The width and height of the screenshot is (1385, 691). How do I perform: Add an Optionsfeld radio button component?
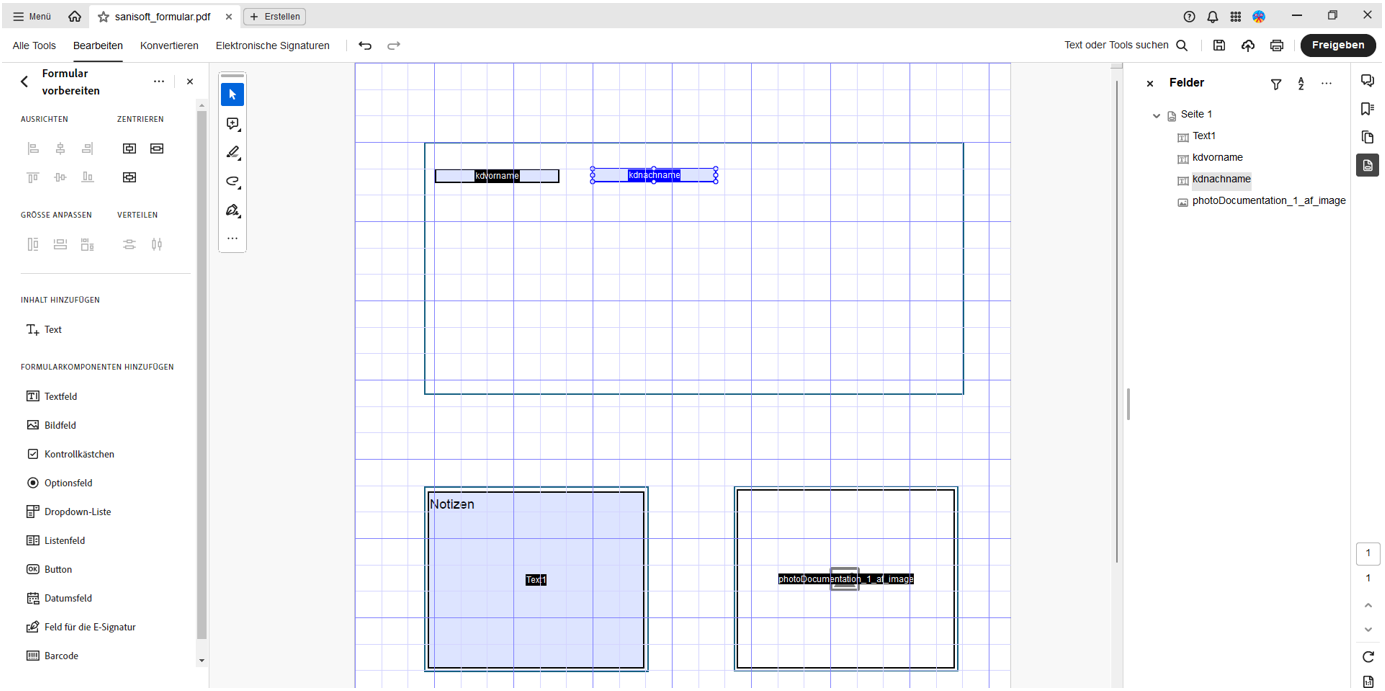tap(68, 483)
